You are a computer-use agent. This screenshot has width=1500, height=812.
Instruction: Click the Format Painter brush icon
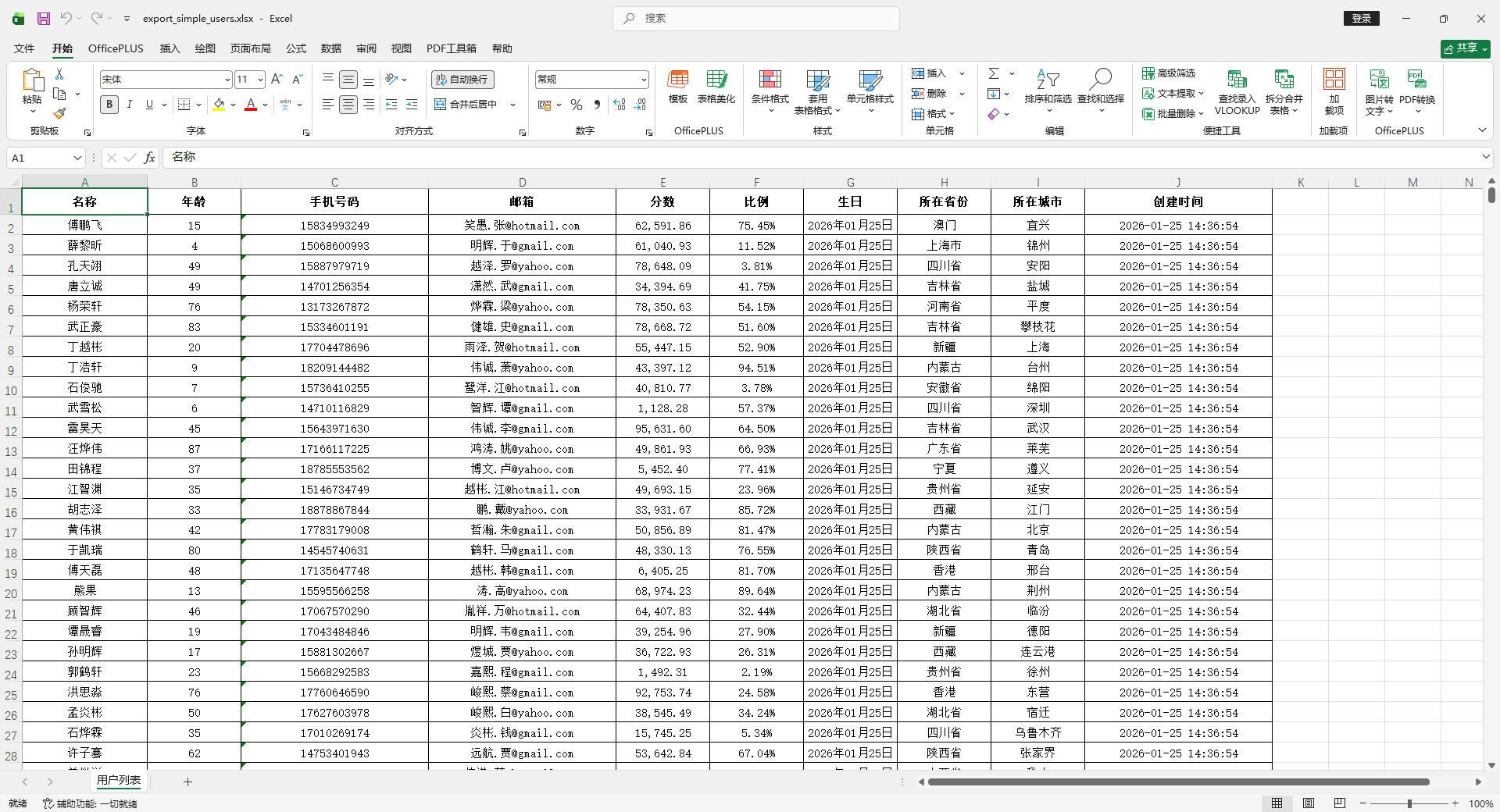coord(59,113)
